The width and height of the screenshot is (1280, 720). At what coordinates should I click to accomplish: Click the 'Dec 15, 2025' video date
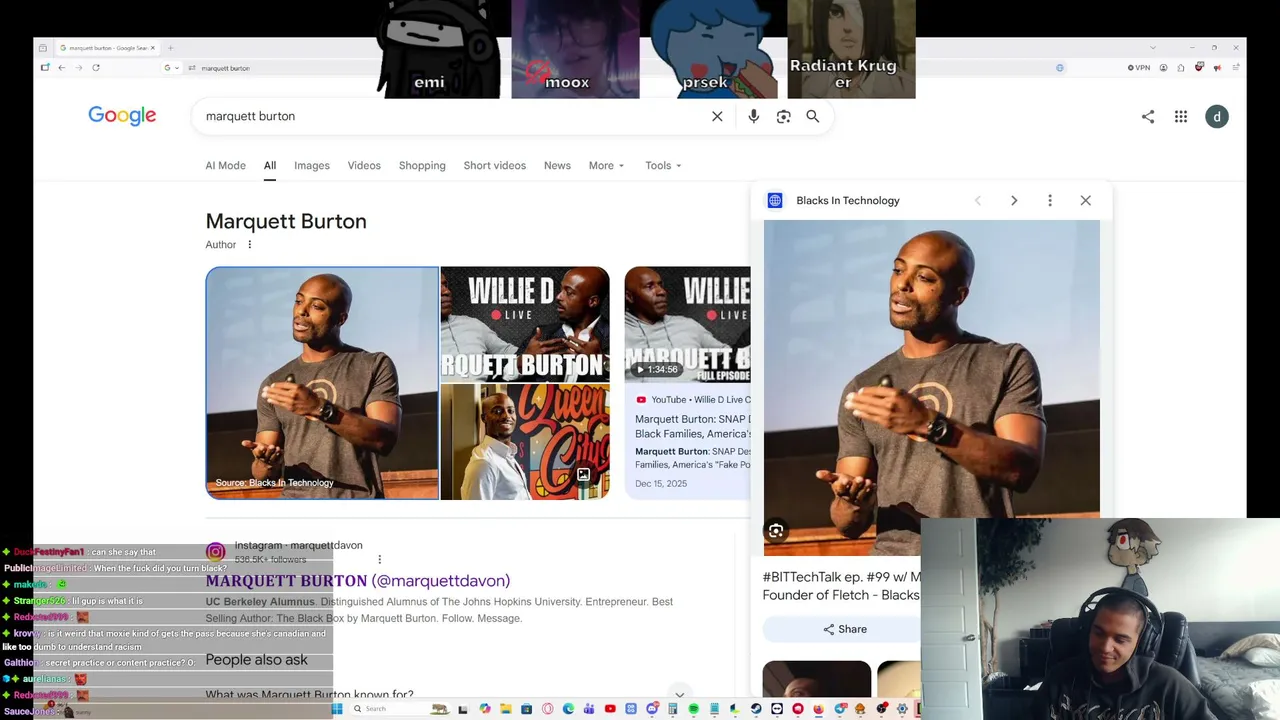(661, 484)
